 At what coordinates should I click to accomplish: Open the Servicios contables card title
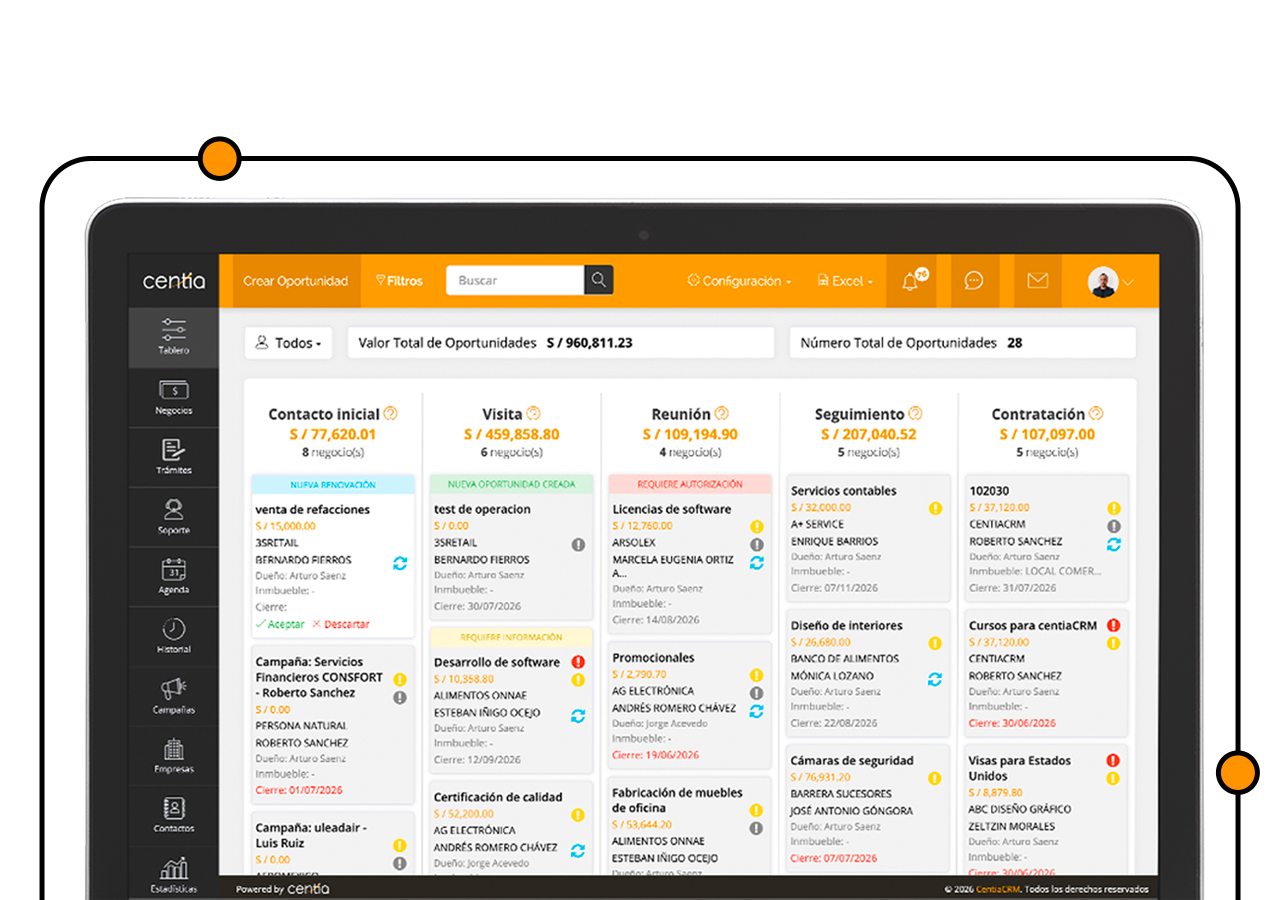click(844, 491)
